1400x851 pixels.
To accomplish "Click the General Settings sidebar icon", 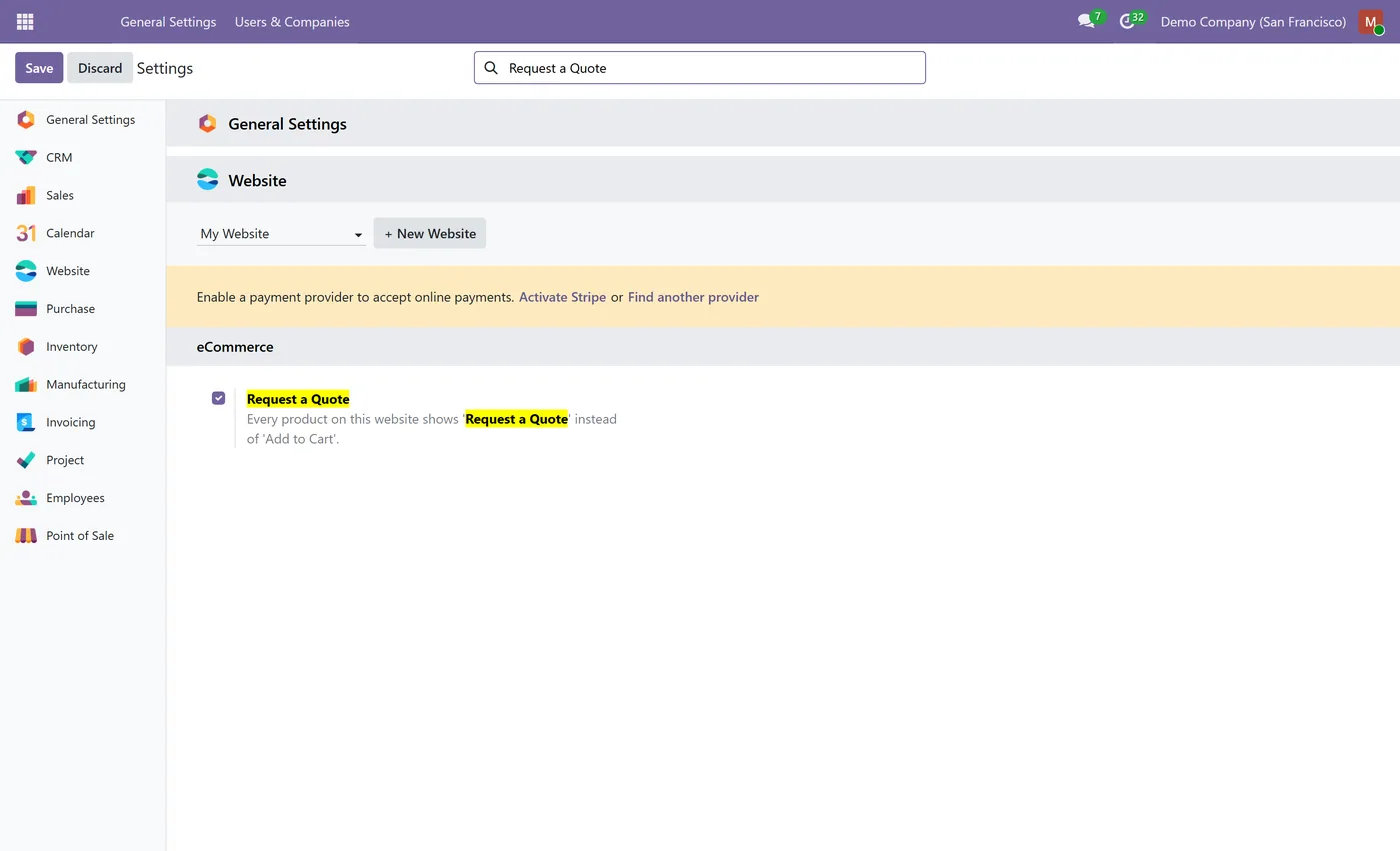I will tap(26, 120).
